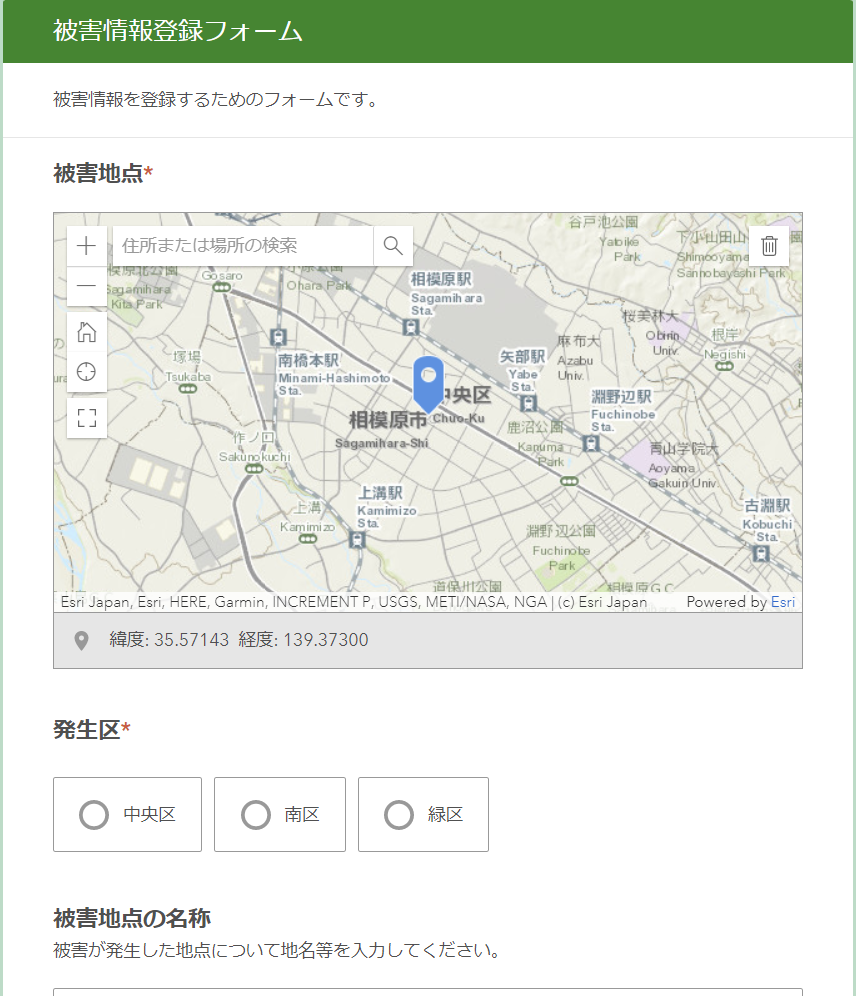Zoom in on the map
The width and height of the screenshot is (856, 996).
tap(87, 246)
